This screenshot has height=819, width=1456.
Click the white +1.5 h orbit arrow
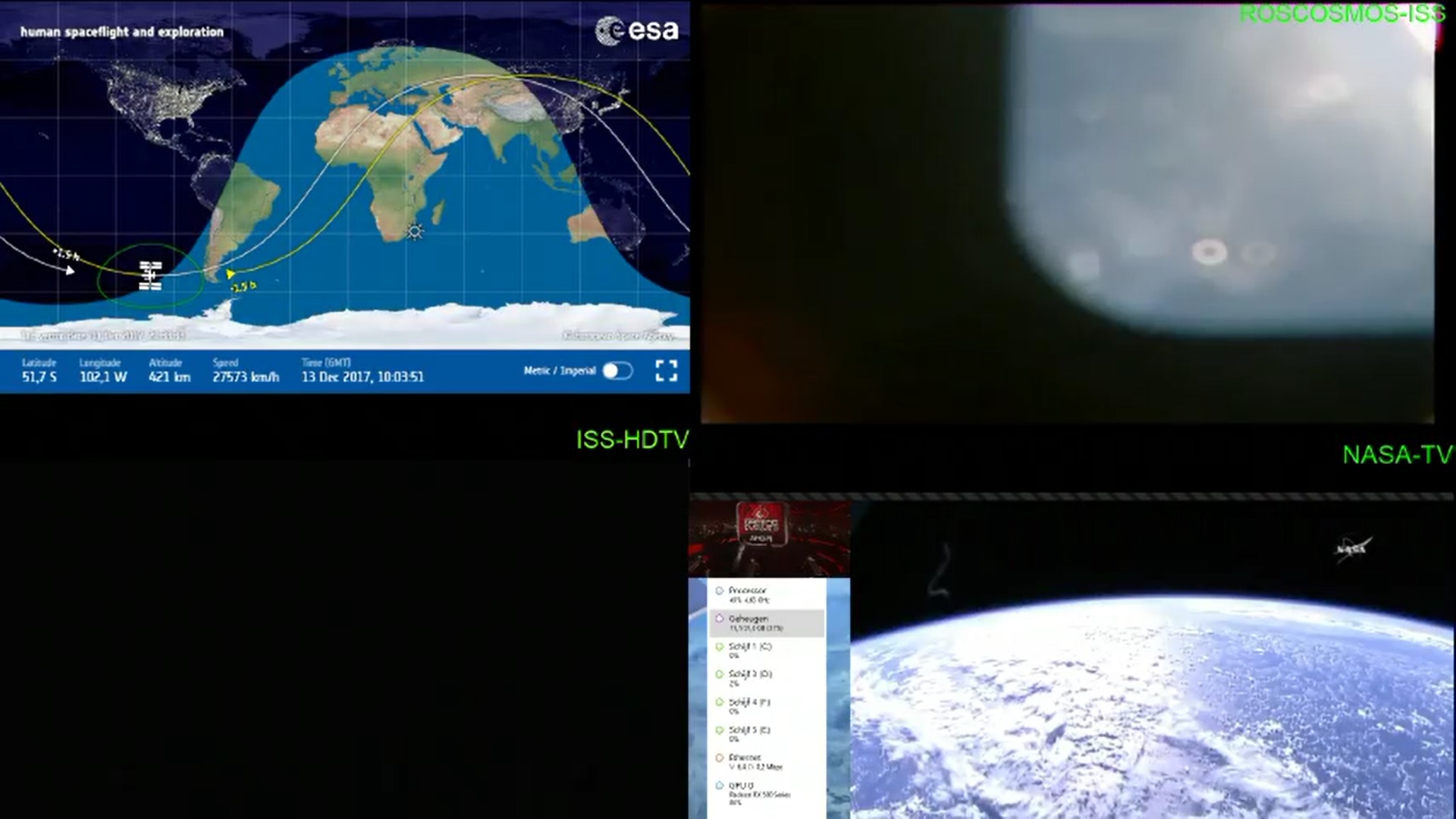coord(70,269)
